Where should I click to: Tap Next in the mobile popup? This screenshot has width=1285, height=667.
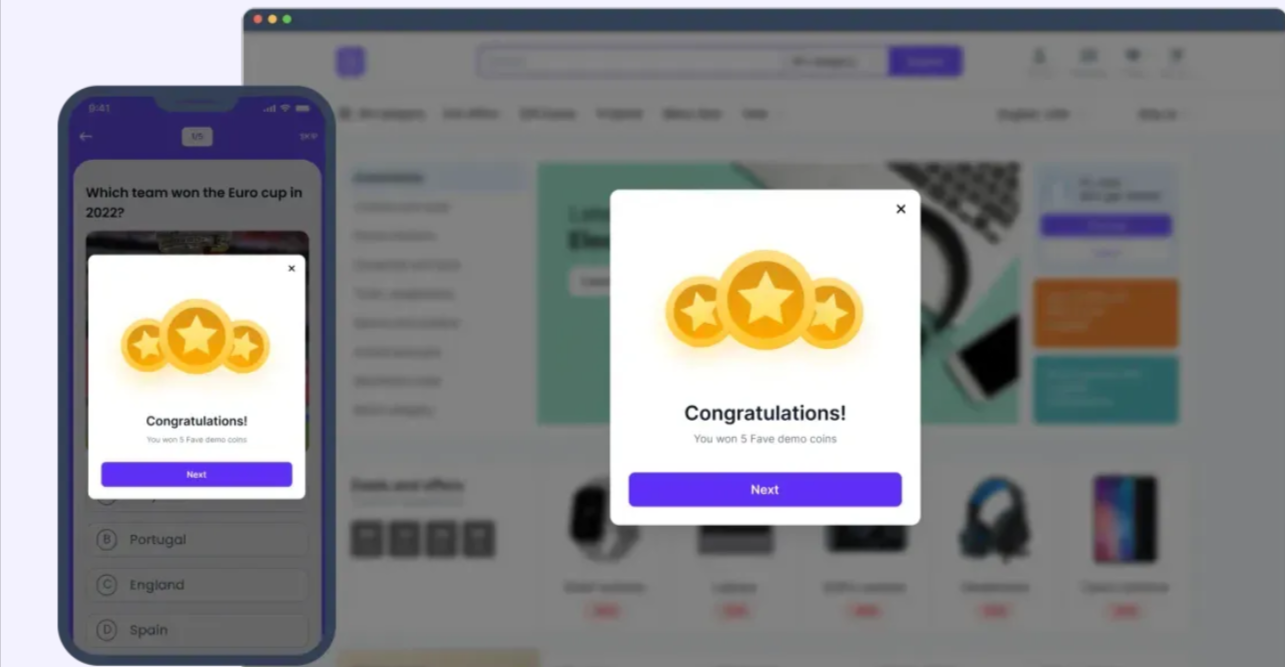point(196,474)
